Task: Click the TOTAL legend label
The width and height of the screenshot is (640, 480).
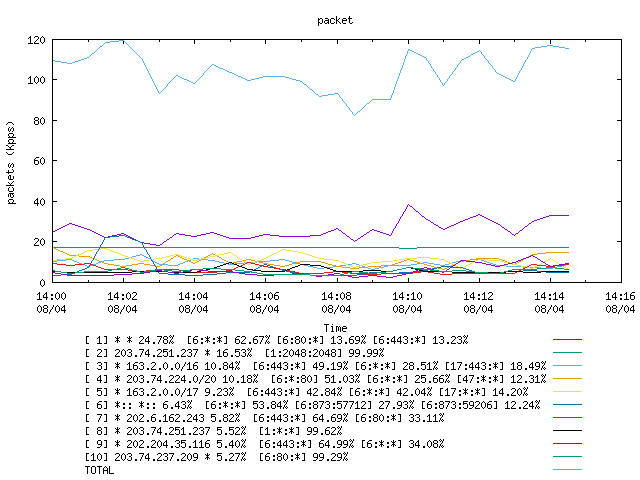Action: pos(99,471)
